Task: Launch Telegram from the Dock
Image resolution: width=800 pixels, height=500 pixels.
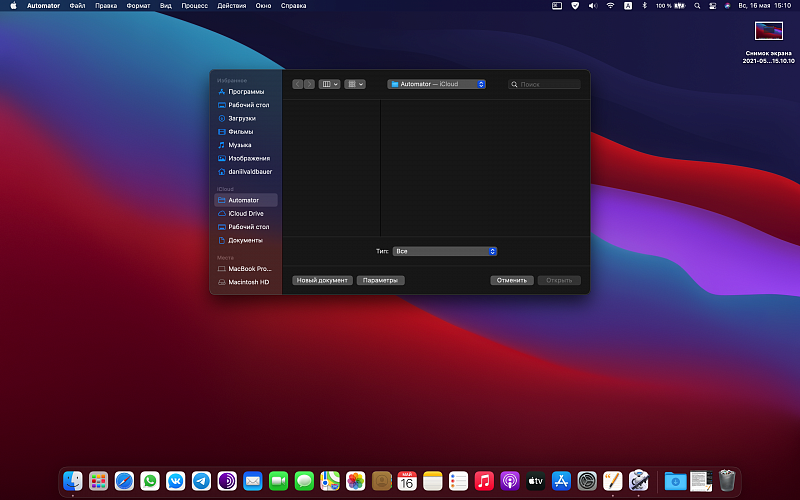Action: click(202, 481)
